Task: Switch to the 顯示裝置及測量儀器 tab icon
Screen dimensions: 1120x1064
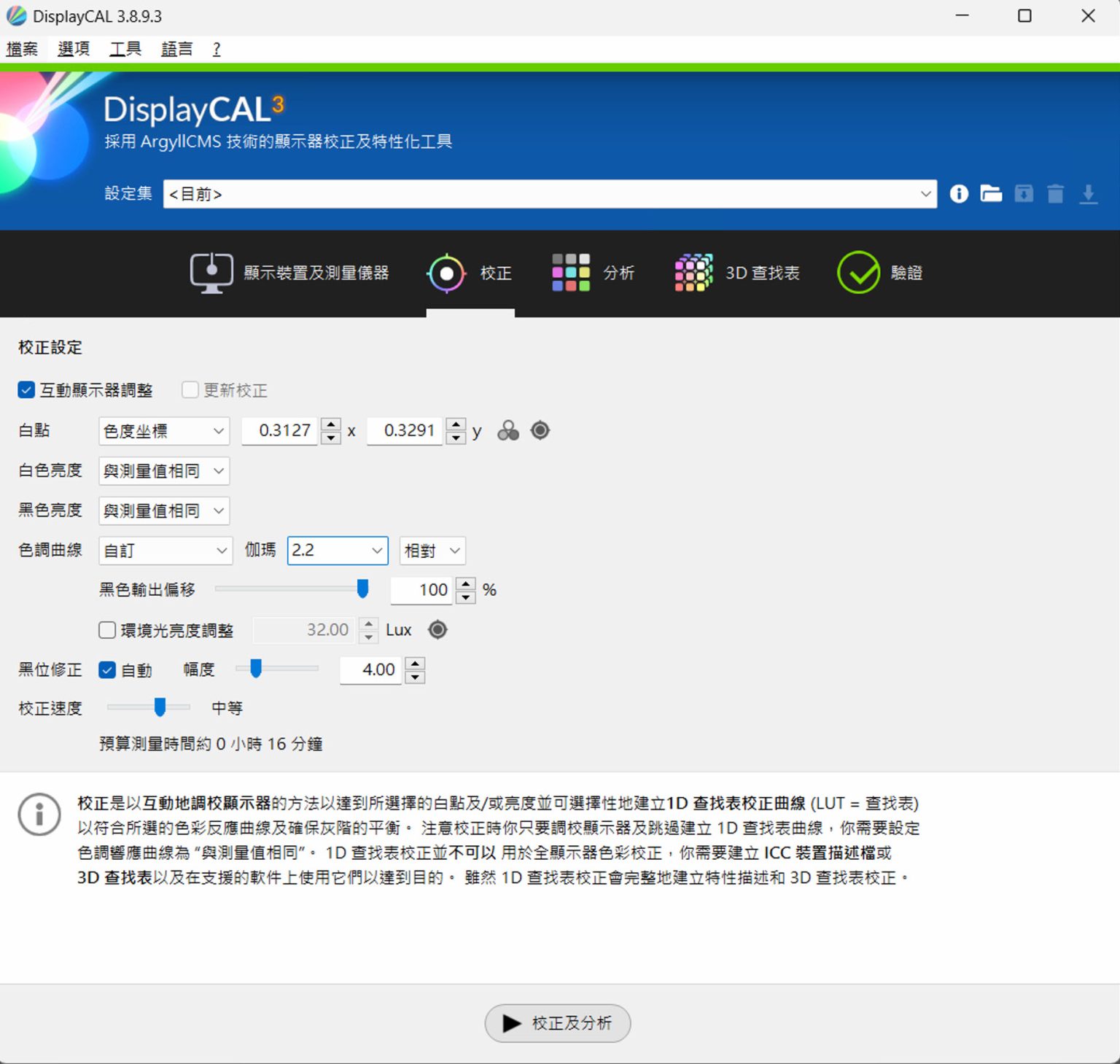Action: pos(211,272)
